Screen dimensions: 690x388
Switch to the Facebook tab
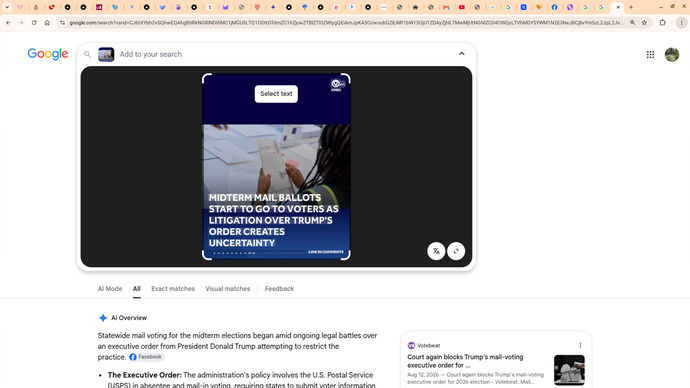click(554, 7)
